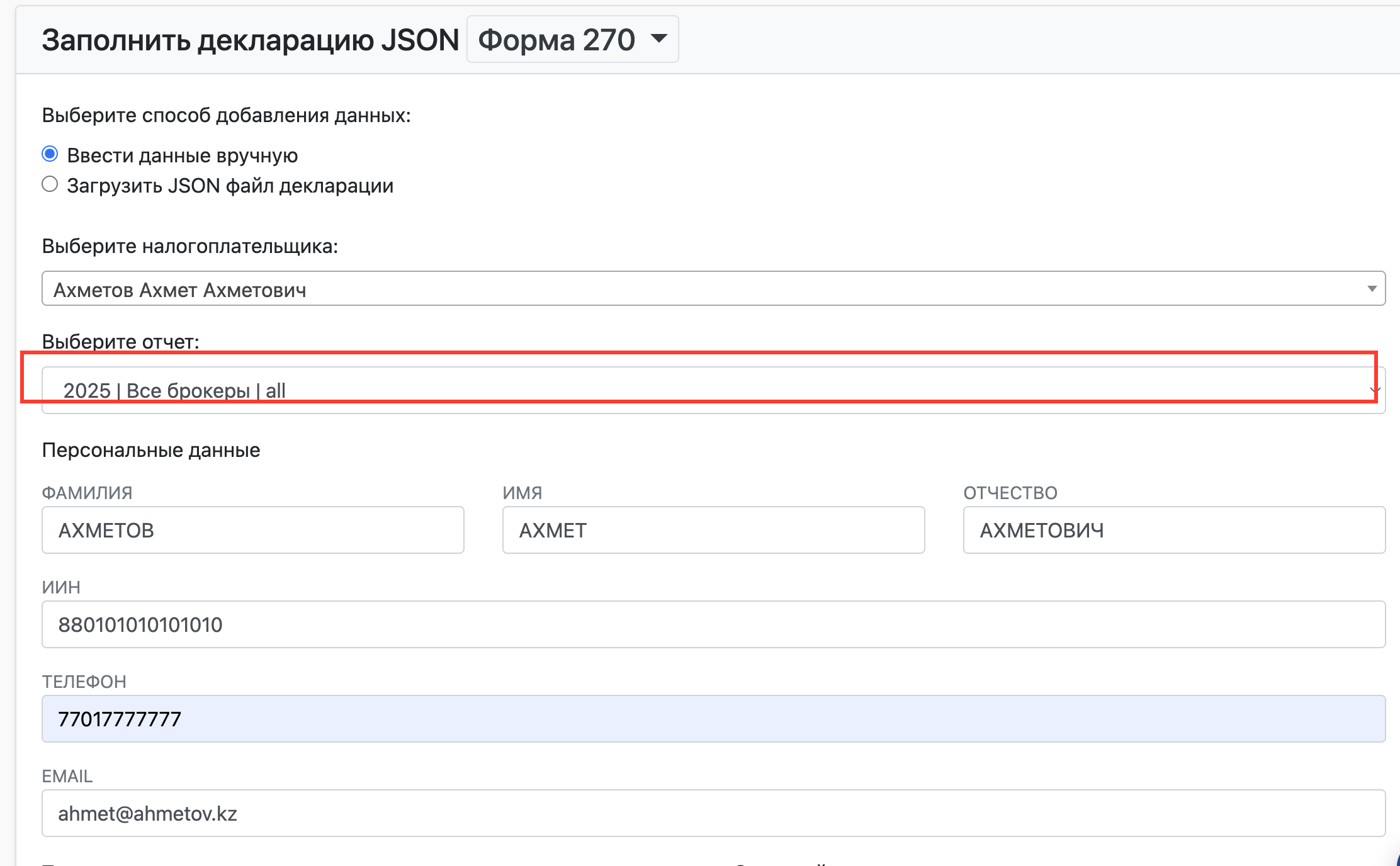Click the EMAIL field label
Viewport: 1400px width, 866px height.
coord(67,776)
